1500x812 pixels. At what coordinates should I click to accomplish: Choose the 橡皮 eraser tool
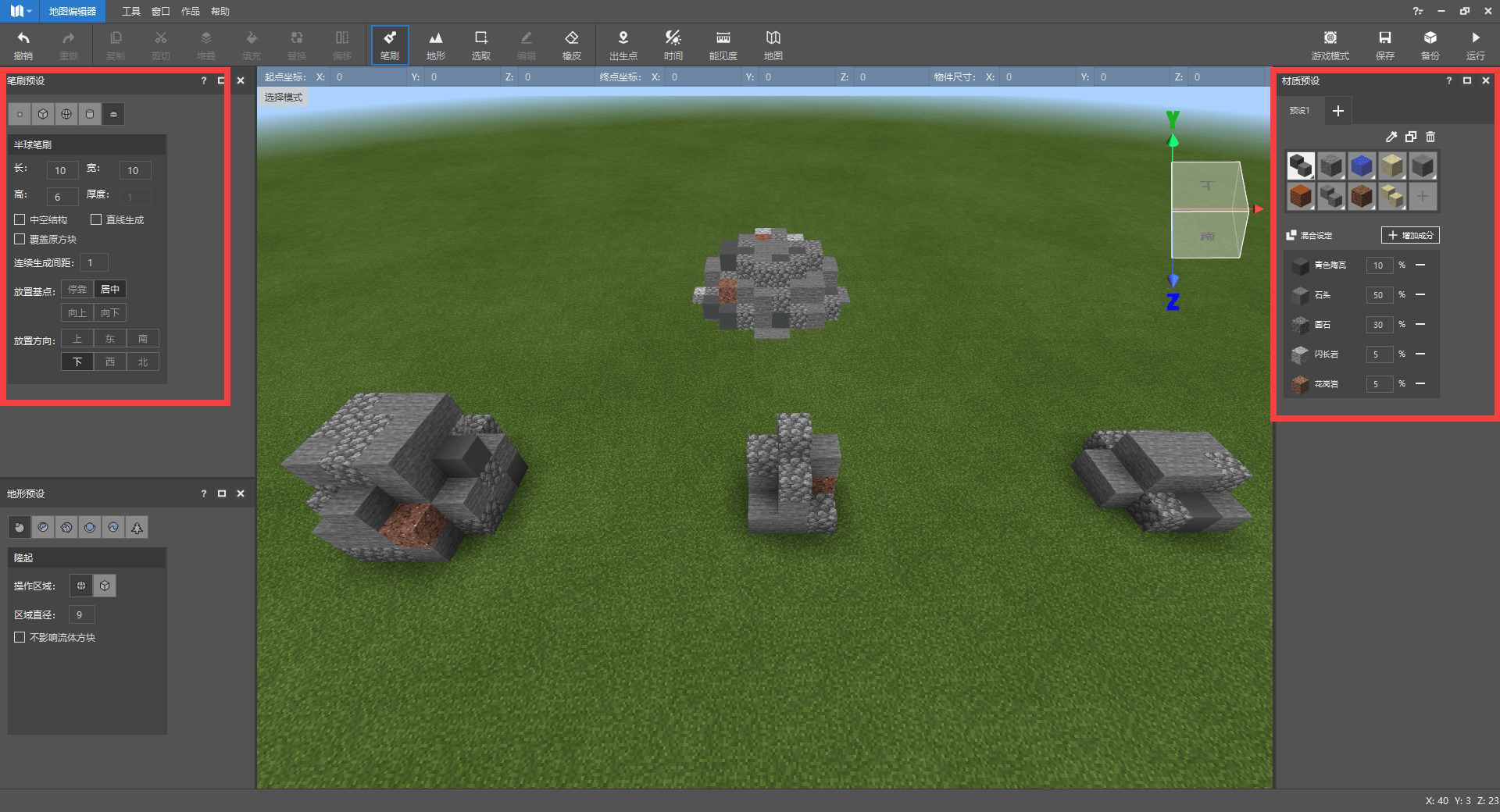571,45
